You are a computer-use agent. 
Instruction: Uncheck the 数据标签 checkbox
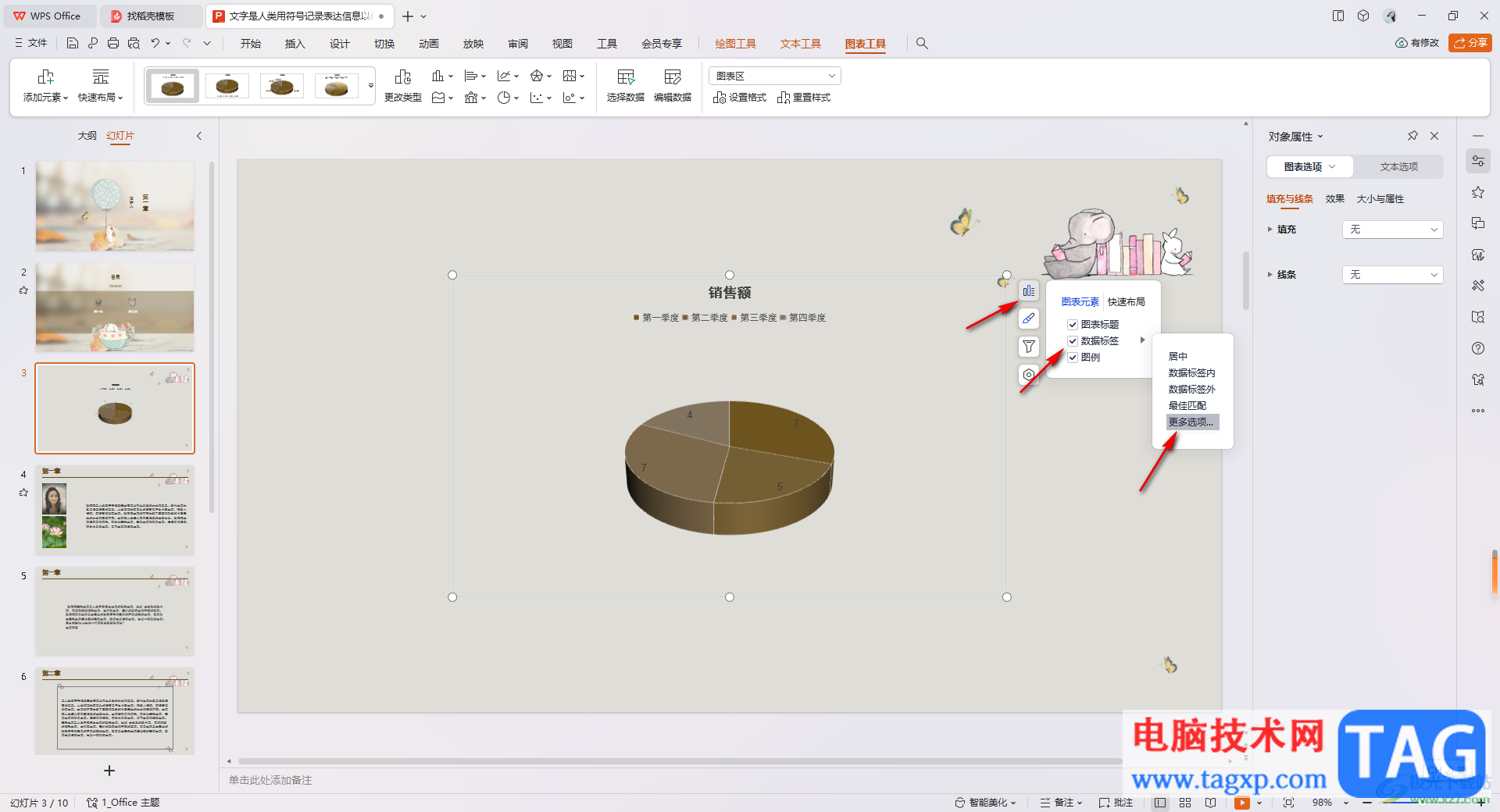tap(1073, 340)
